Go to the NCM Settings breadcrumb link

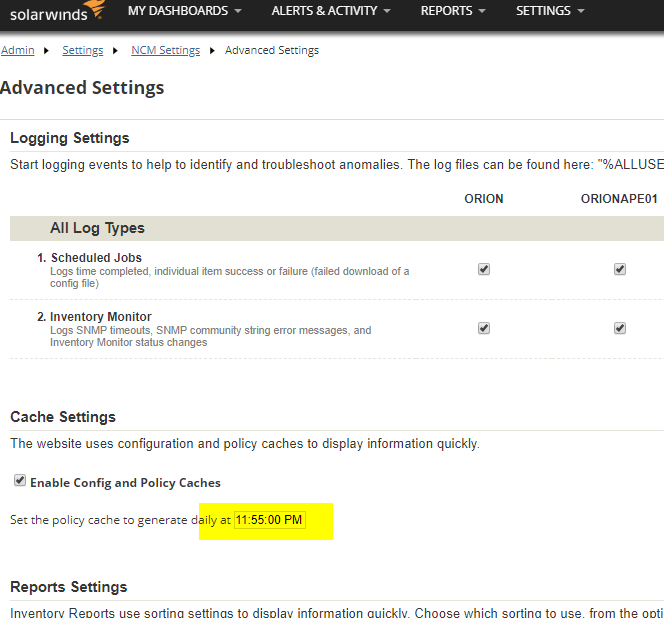[165, 50]
